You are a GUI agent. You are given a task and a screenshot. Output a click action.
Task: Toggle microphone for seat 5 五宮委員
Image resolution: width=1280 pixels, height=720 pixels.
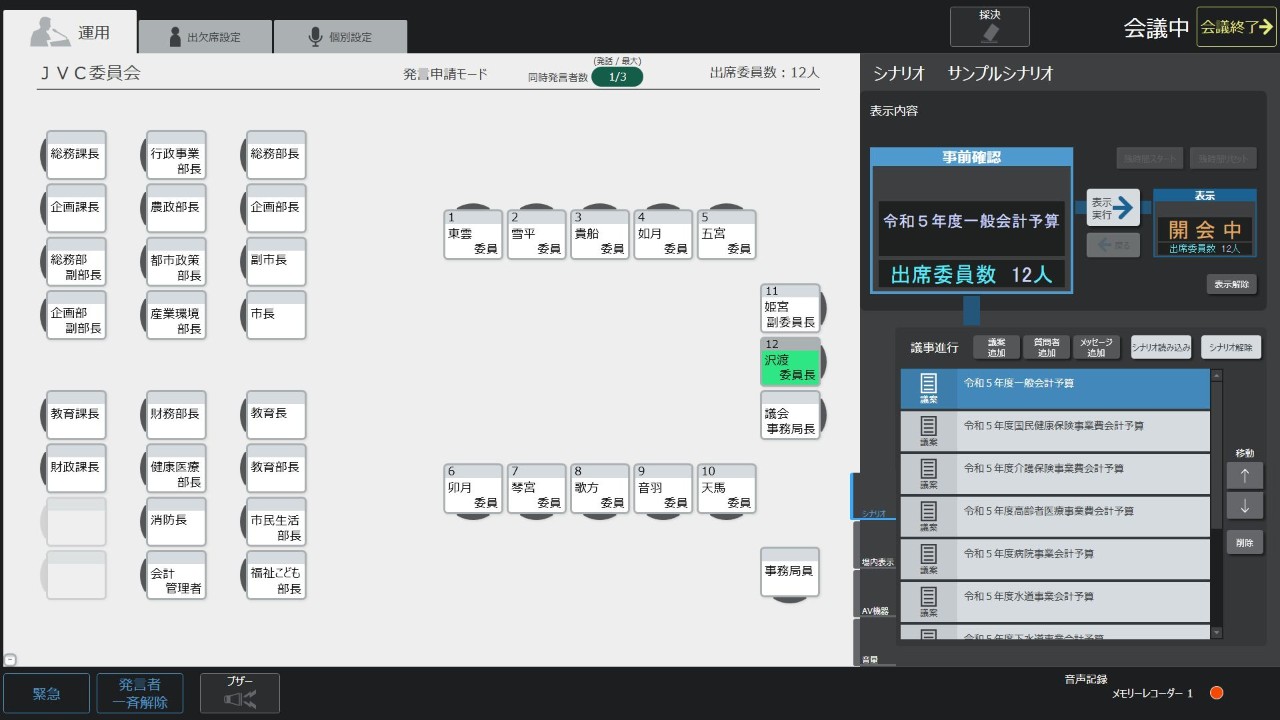[727, 234]
